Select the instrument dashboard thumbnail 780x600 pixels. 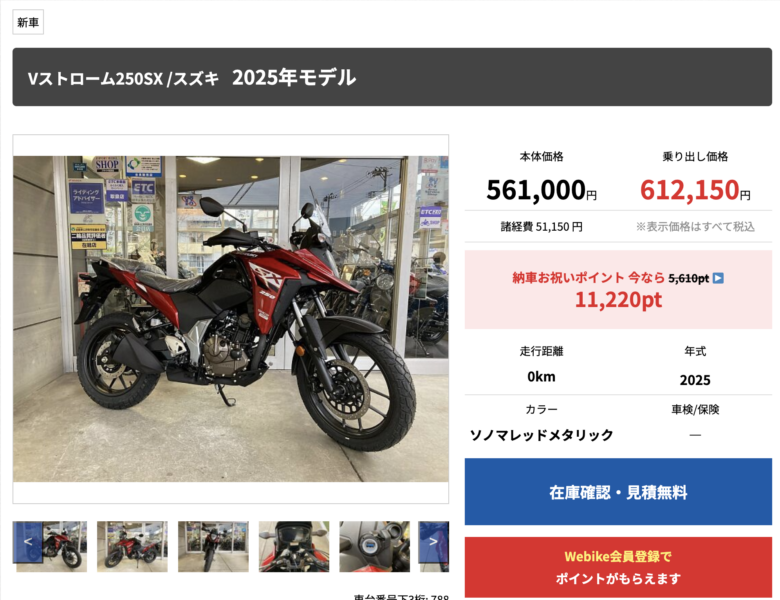(x=294, y=546)
